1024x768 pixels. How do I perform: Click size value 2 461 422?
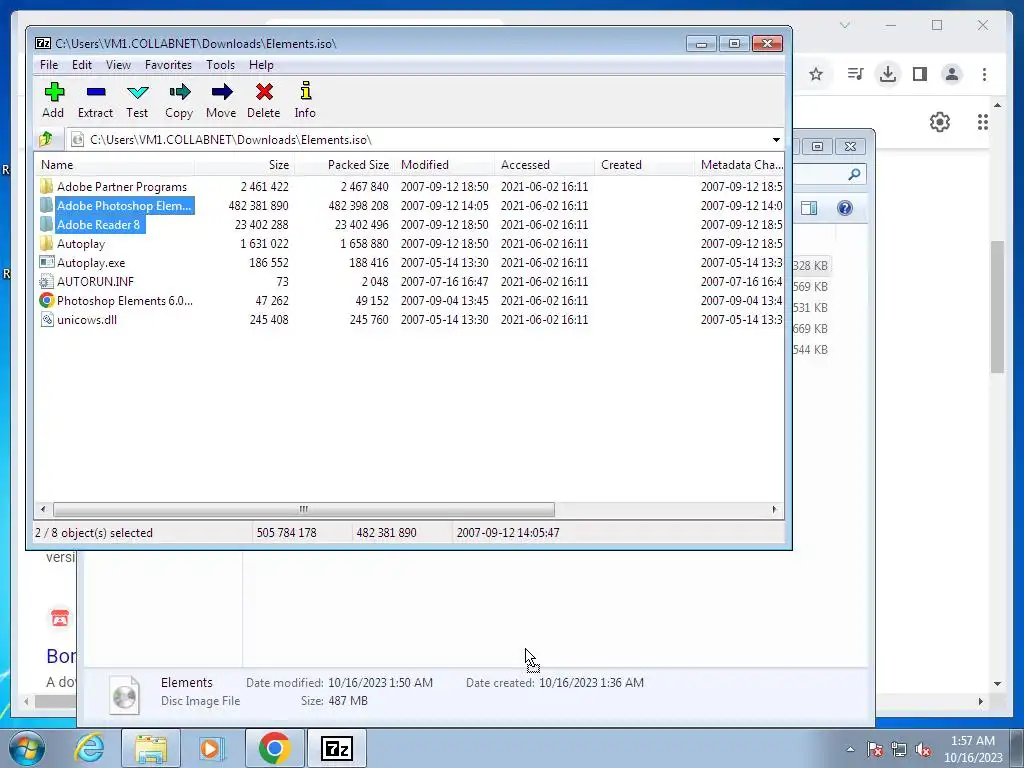tap(264, 187)
